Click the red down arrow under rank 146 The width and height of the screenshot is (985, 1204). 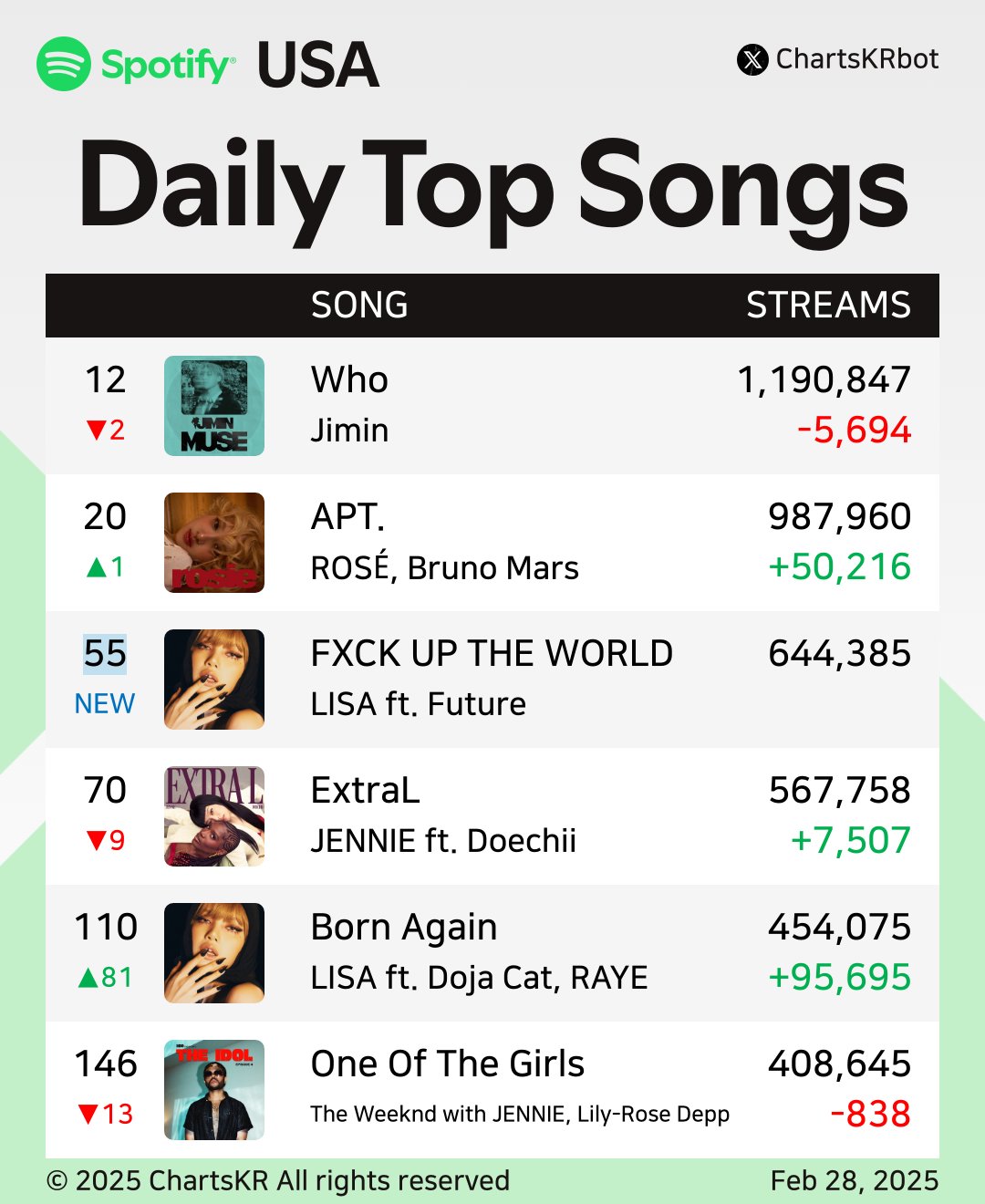88,1114
